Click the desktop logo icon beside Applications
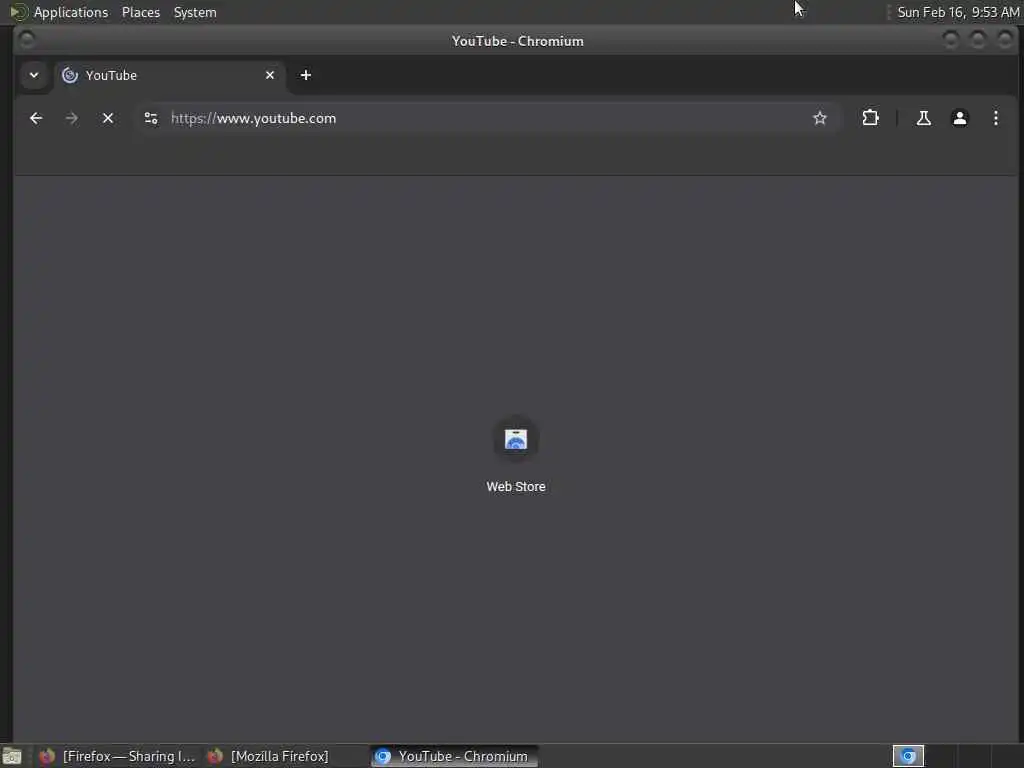Screen dimensions: 1024x768 [18, 12]
